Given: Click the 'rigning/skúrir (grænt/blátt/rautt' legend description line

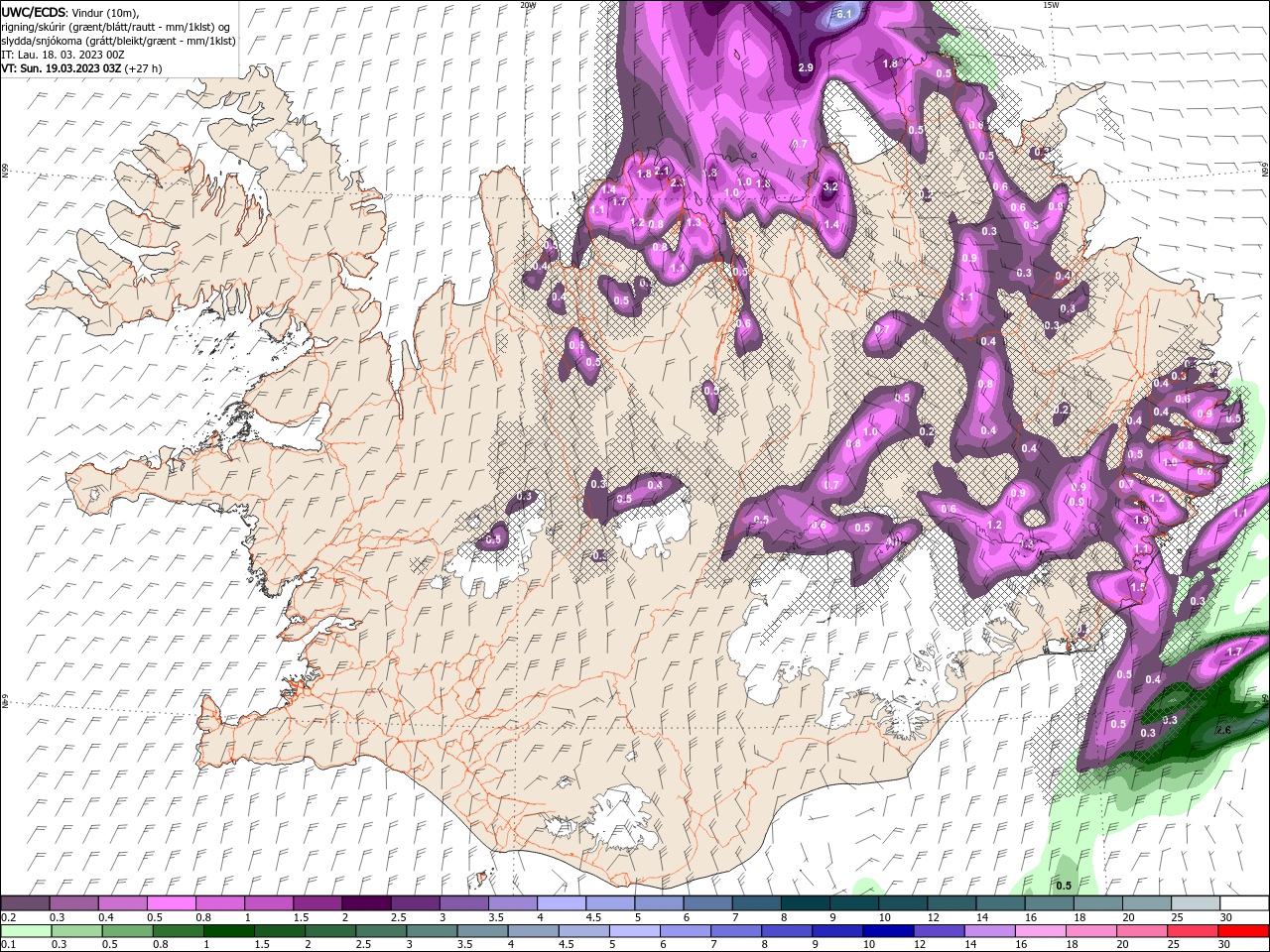Looking at the screenshot, I should tap(115, 27).
